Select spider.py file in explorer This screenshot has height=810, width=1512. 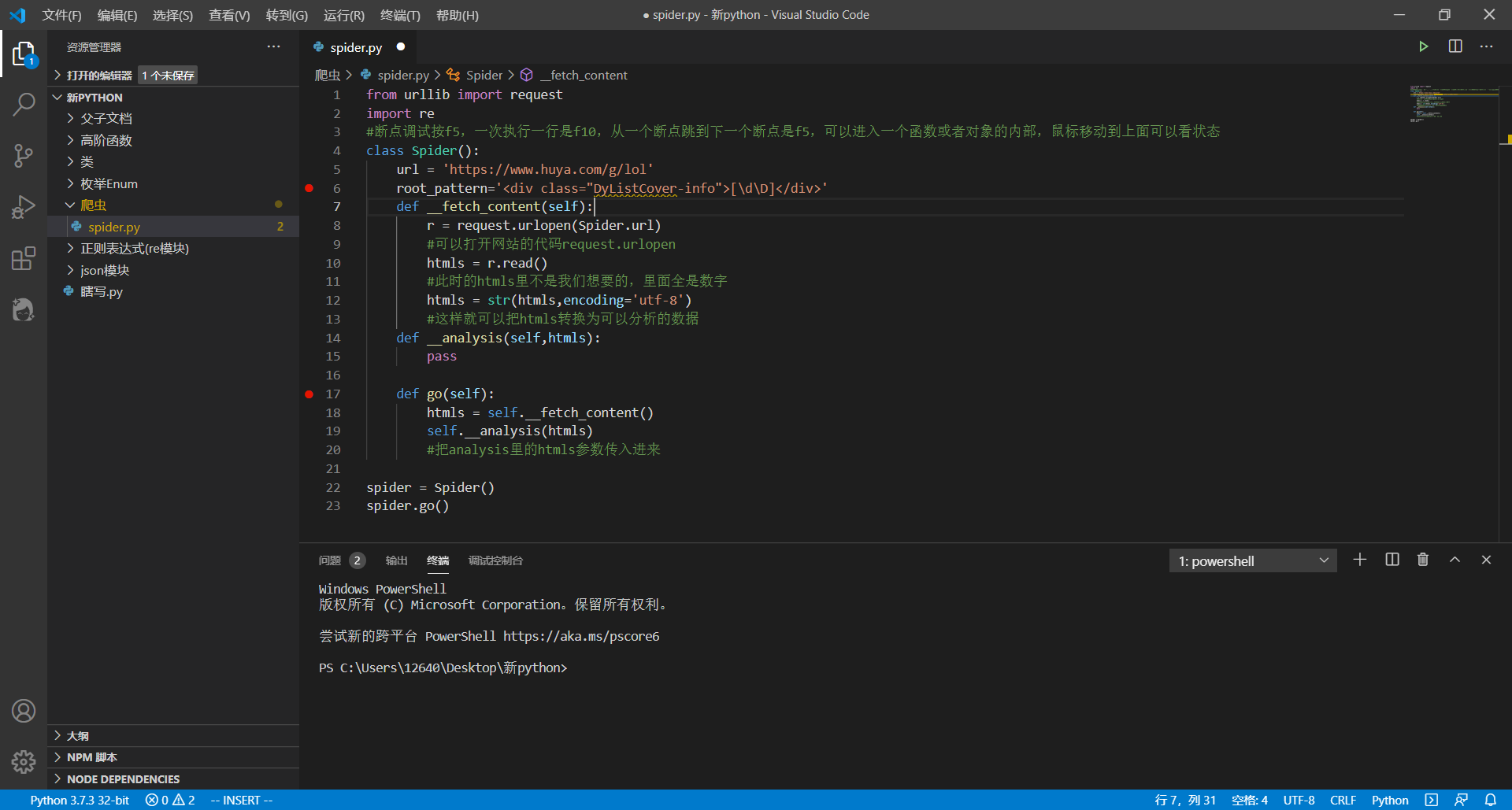click(x=173, y=227)
